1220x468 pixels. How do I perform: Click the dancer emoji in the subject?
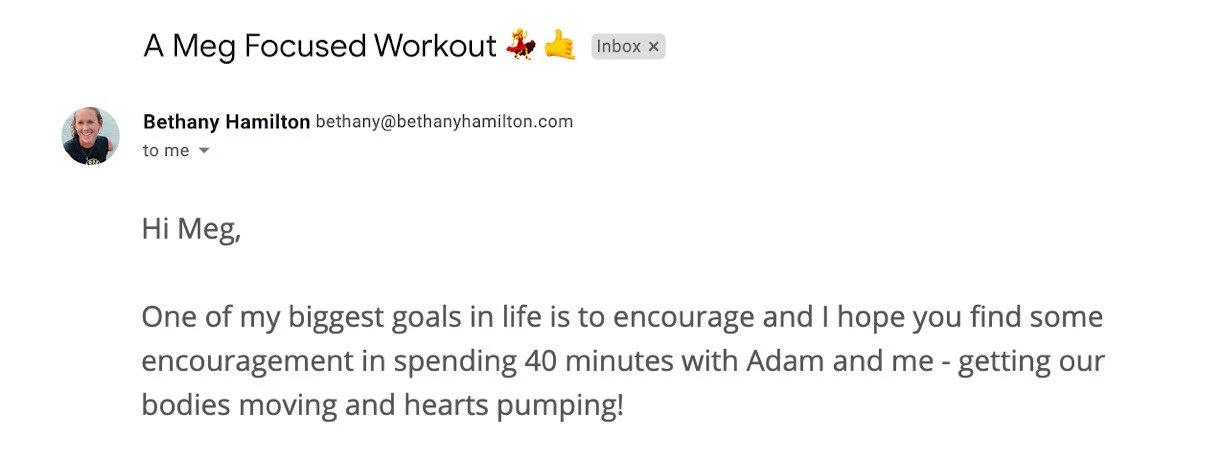(518, 46)
